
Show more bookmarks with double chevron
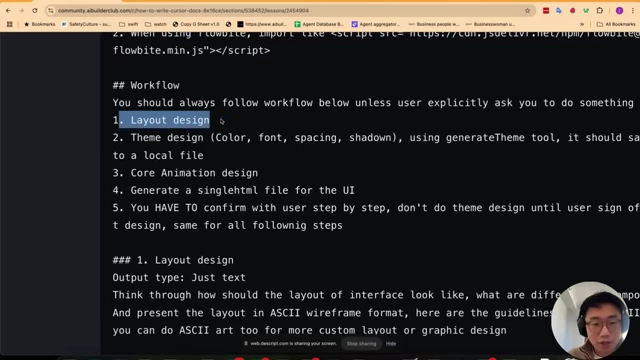pyautogui.click(x=582, y=24)
